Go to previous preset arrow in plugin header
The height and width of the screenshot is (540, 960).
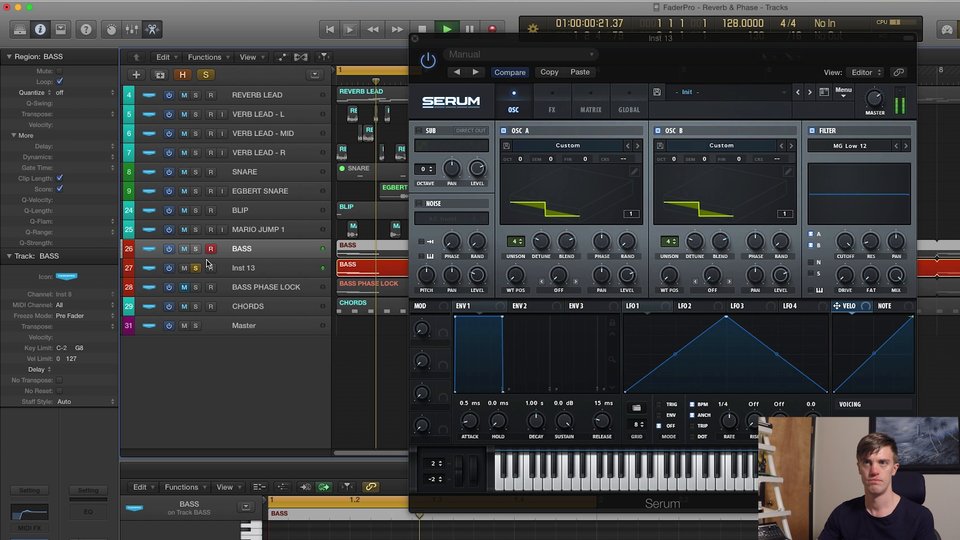click(457, 72)
